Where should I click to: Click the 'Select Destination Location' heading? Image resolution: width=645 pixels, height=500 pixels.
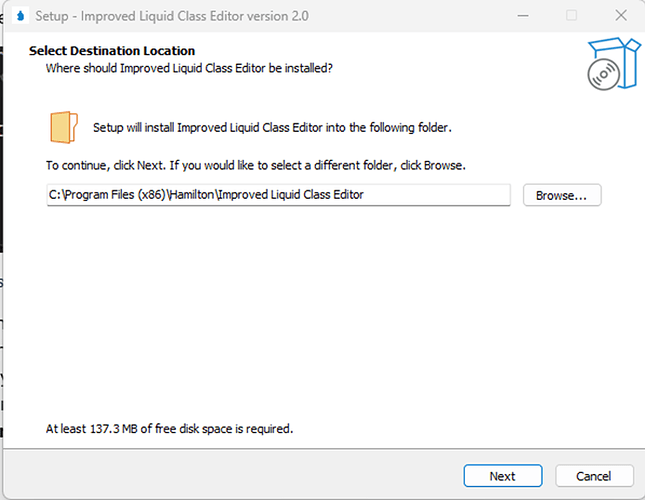(x=112, y=51)
